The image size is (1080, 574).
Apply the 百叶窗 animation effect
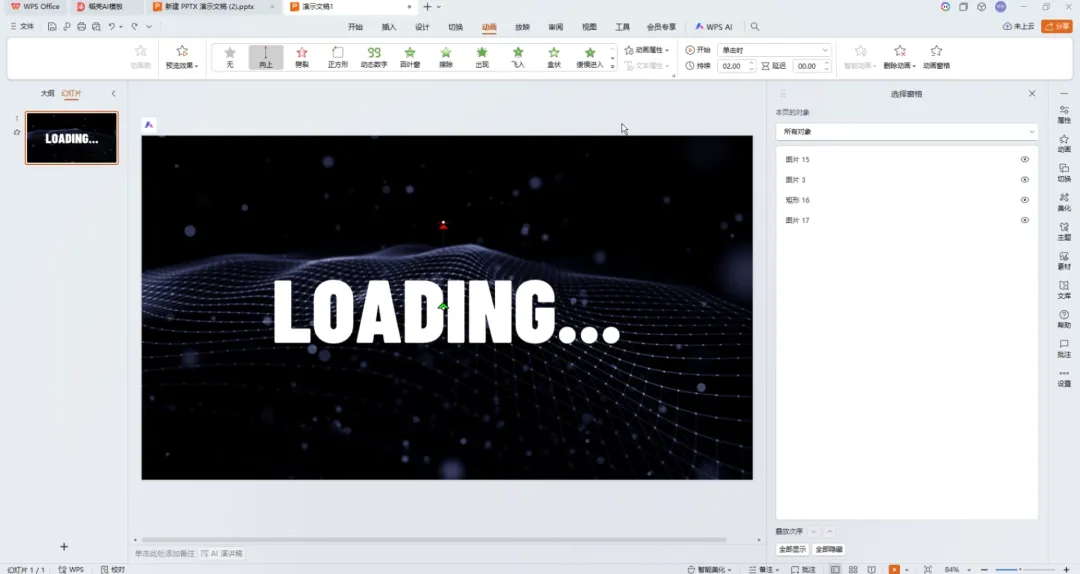(x=410, y=57)
